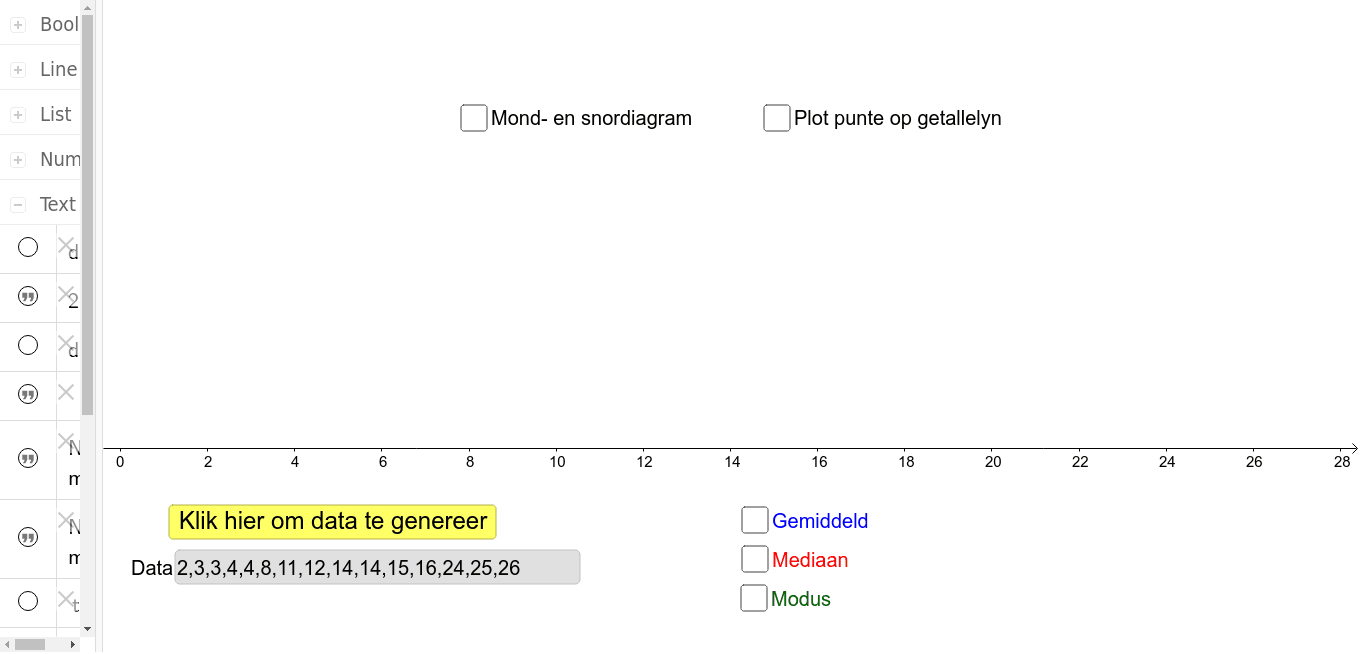Select the "Bool" category header
The height and width of the screenshot is (654, 1360).
pyautogui.click(x=58, y=23)
